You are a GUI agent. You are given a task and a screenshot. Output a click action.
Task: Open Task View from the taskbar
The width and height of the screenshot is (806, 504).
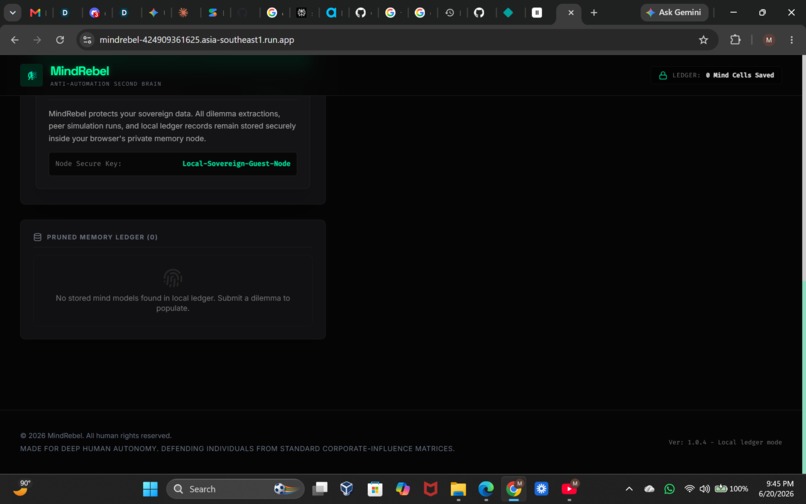click(x=319, y=489)
